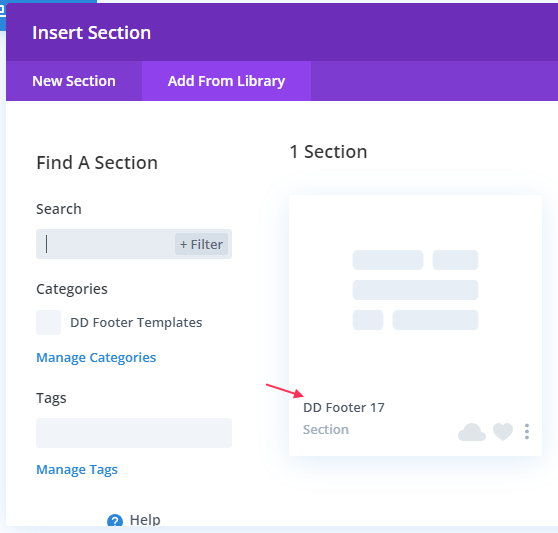Select the DD Footer 17 layout thumbnail
558x533 pixels.
tap(415, 290)
